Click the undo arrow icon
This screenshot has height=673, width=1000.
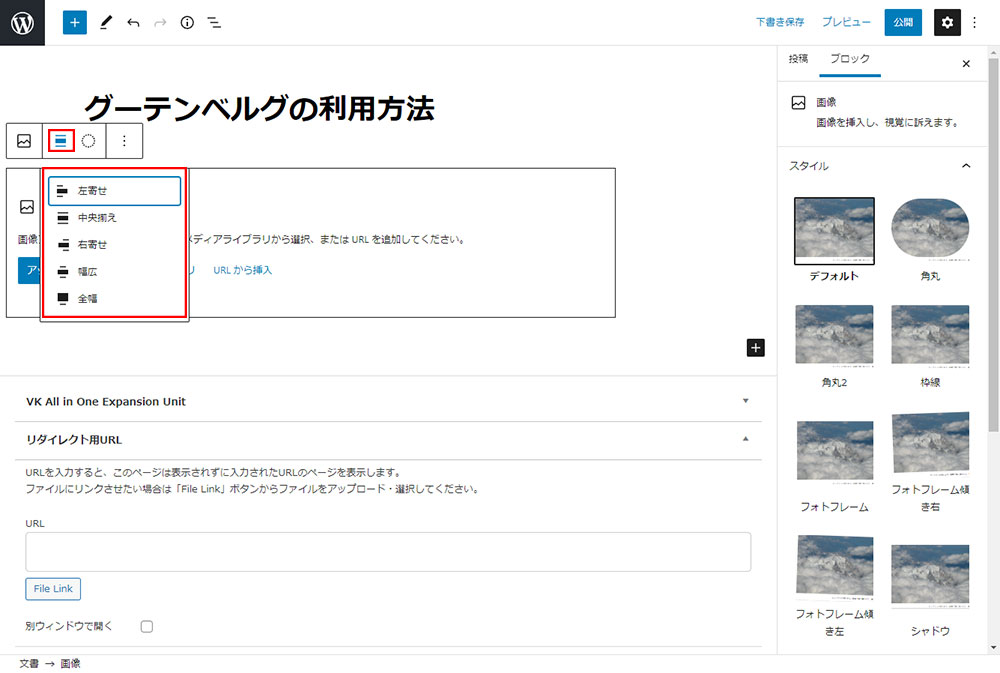(x=133, y=22)
